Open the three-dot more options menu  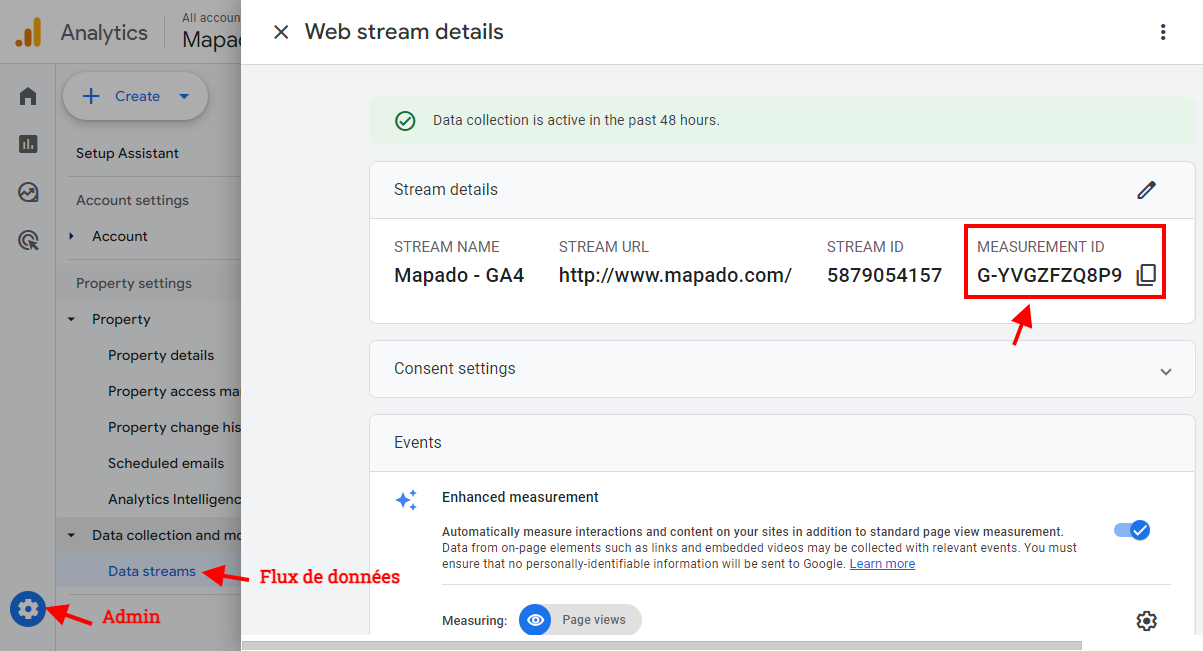[1162, 32]
